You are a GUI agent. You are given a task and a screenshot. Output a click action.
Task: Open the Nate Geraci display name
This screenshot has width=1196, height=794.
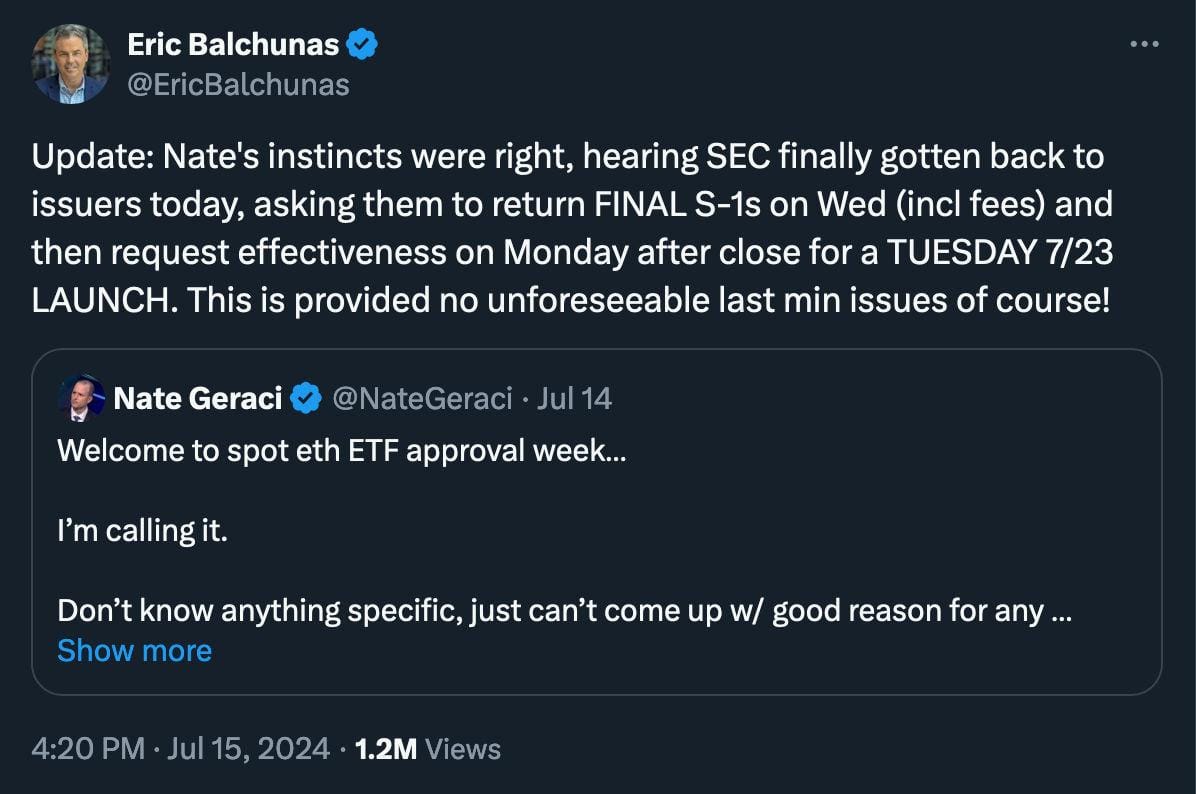click(198, 398)
